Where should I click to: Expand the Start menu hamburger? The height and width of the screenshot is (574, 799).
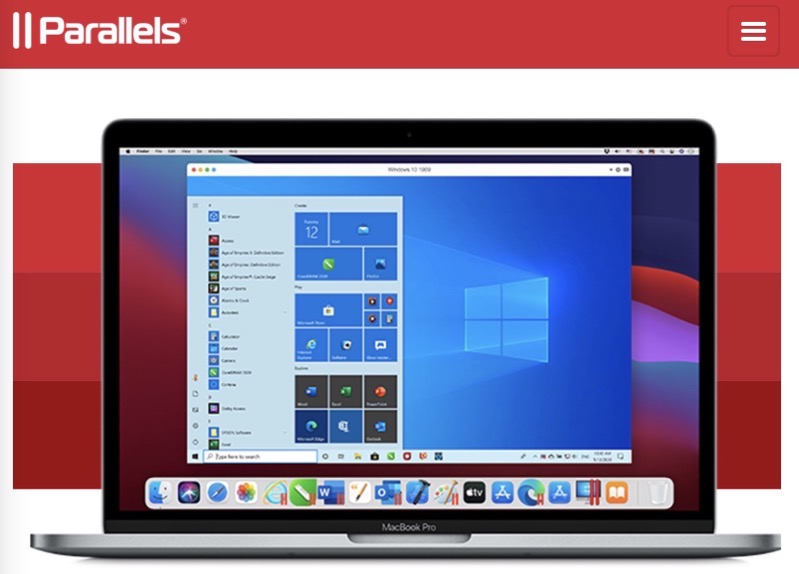[196, 205]
